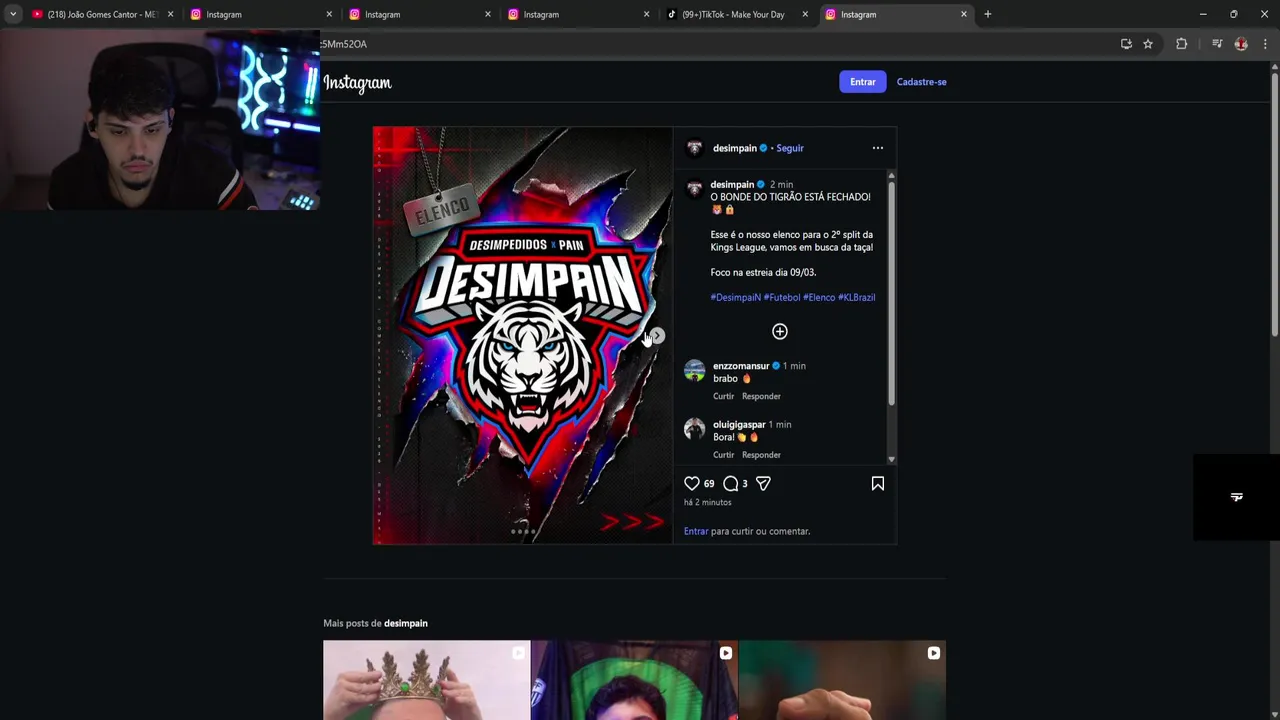Click Entrar link to like or comment
Screen dimensions: 1280x720
click(696, 531)
